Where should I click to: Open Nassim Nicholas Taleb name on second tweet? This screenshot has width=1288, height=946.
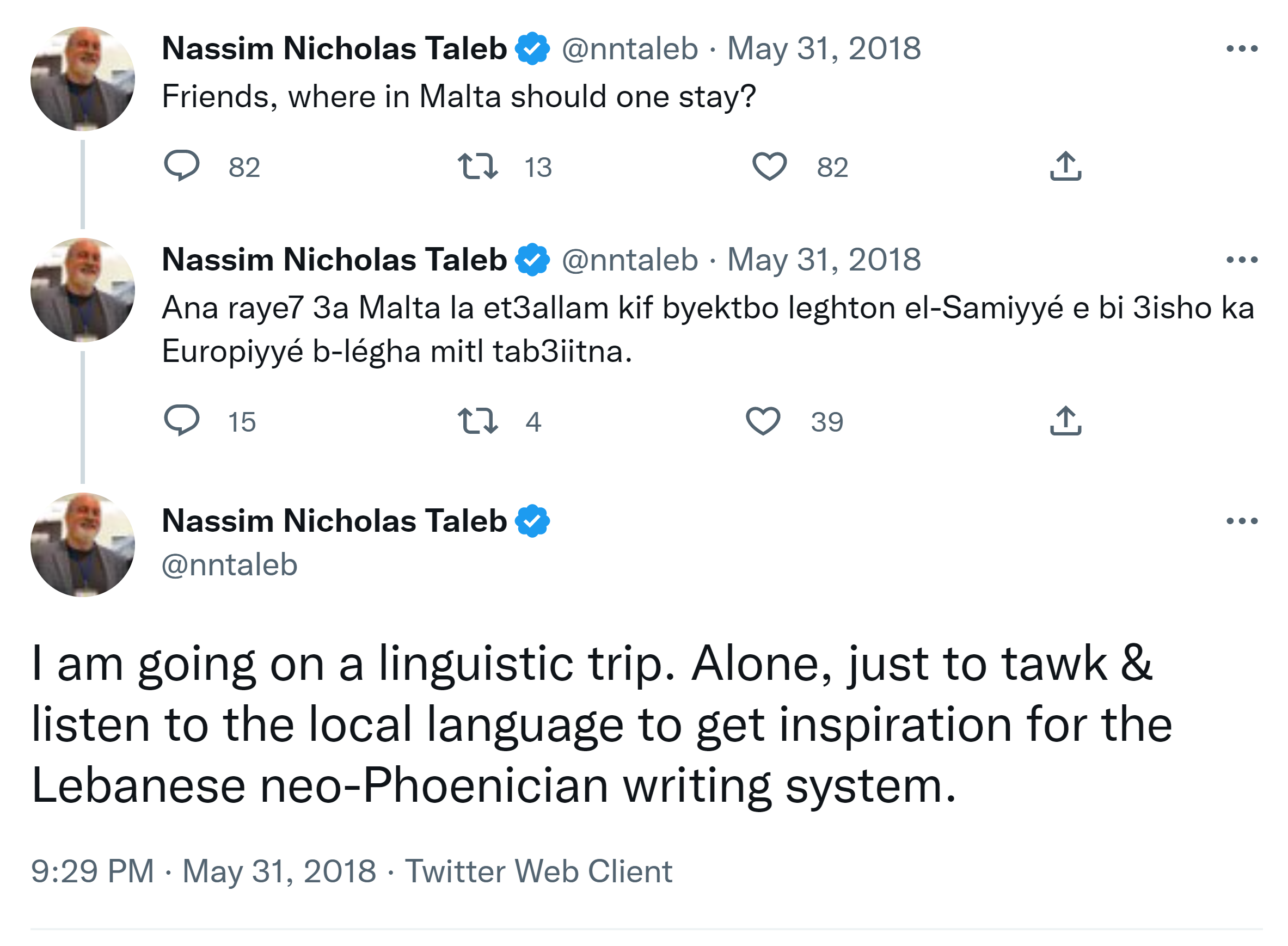tap(334, 260)
